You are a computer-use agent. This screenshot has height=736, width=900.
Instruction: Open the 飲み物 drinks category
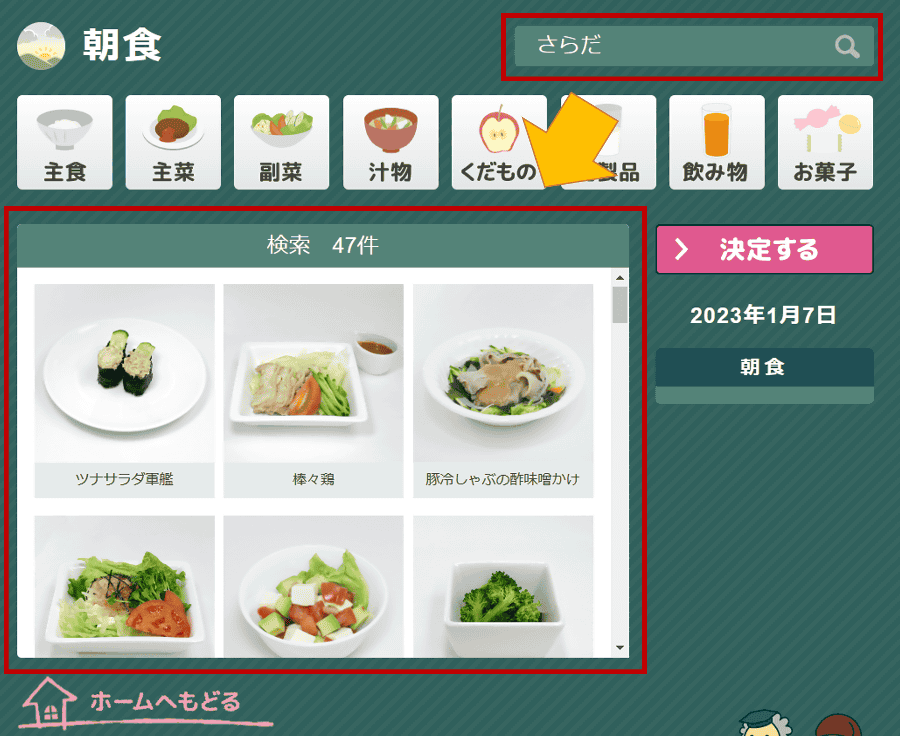(717, 142)
